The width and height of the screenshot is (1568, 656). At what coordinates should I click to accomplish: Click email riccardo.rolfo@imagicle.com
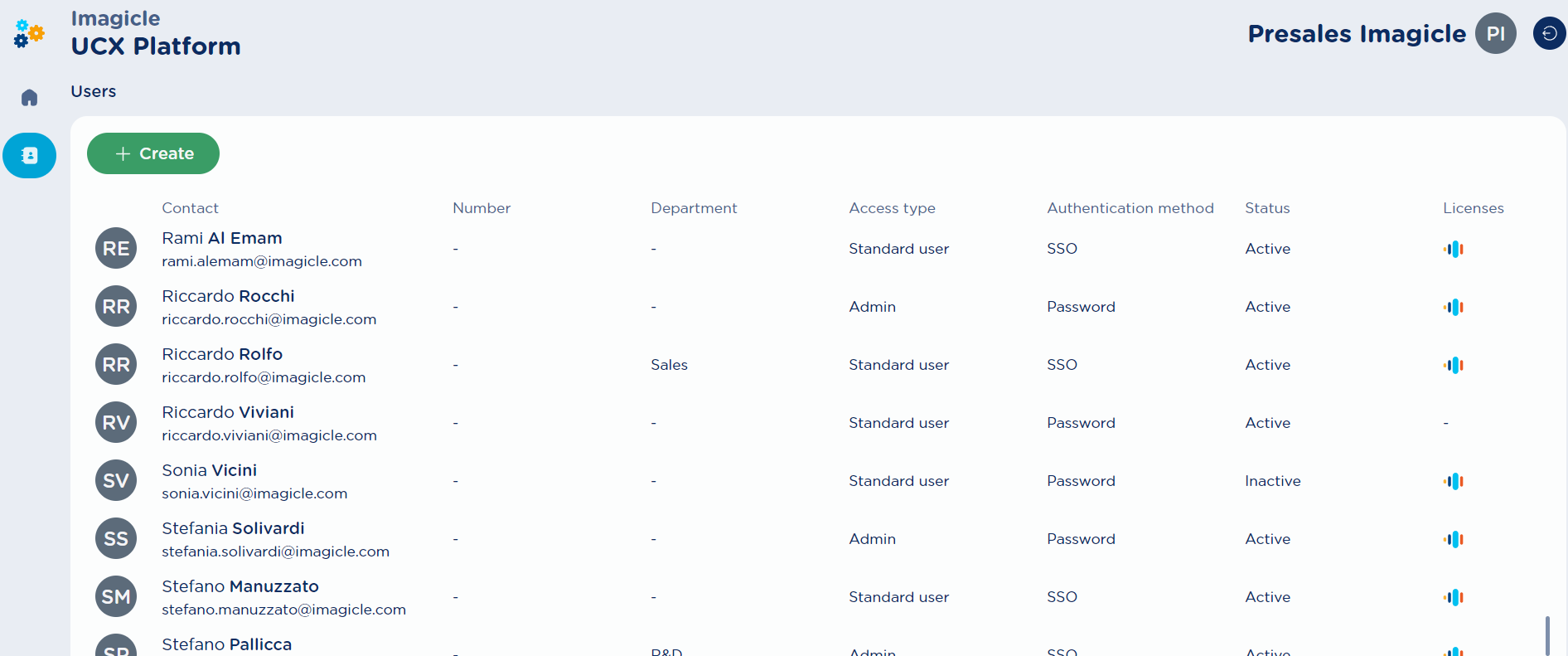[264, 377]
